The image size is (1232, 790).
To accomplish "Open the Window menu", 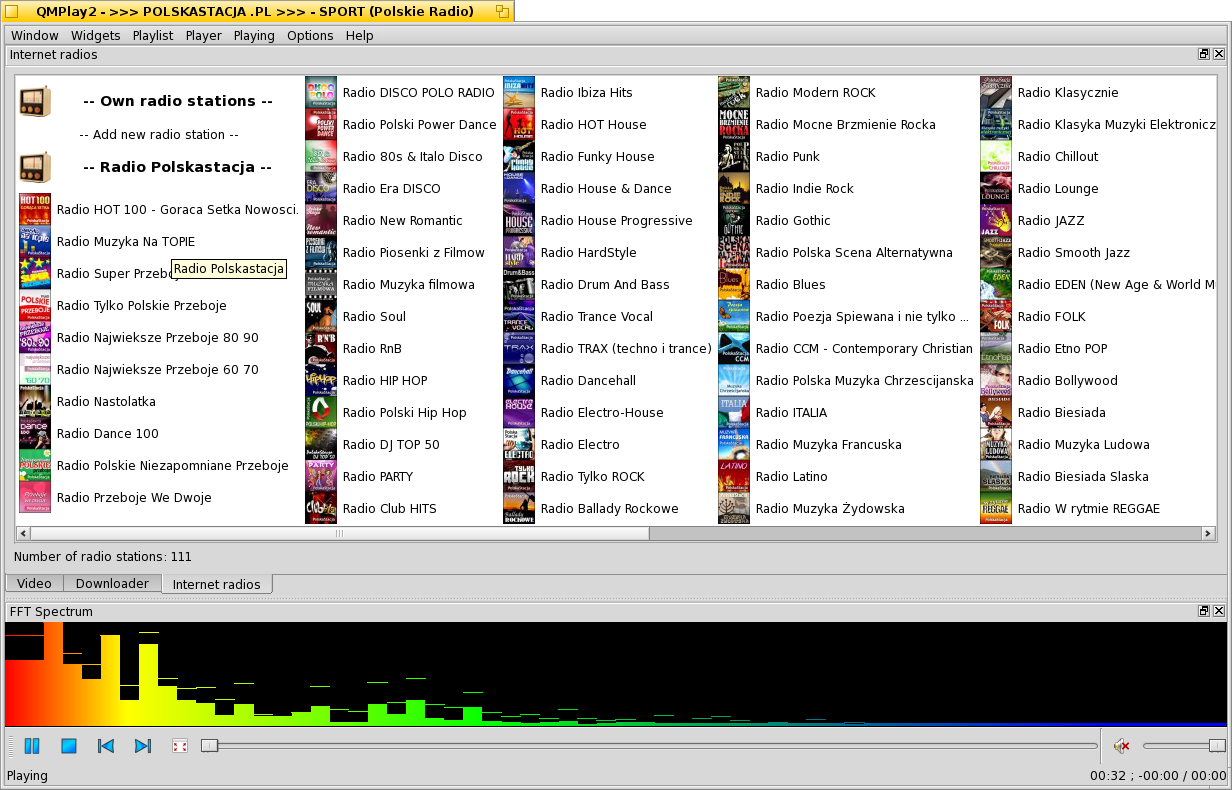I will [x=35, y=35].
